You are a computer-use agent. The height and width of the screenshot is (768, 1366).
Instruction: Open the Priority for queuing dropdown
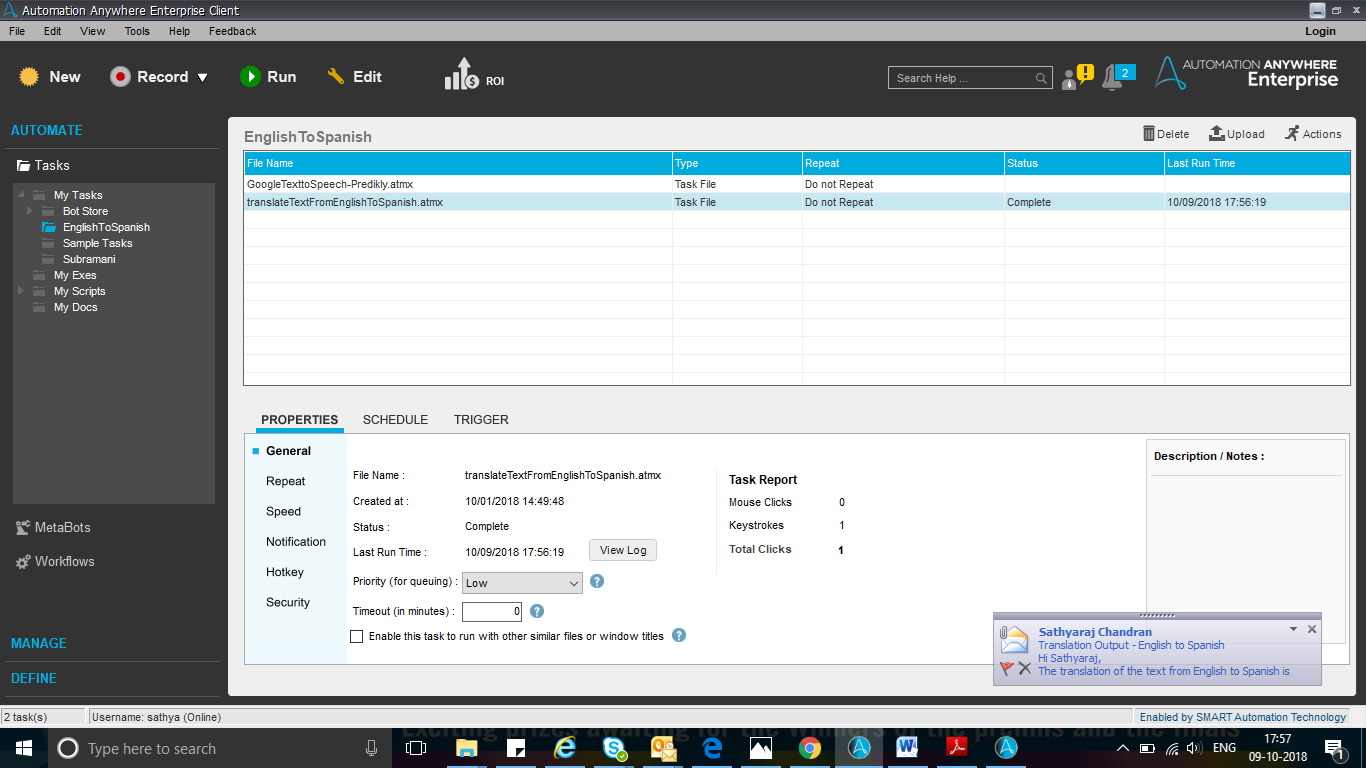[x=522, y=583]
